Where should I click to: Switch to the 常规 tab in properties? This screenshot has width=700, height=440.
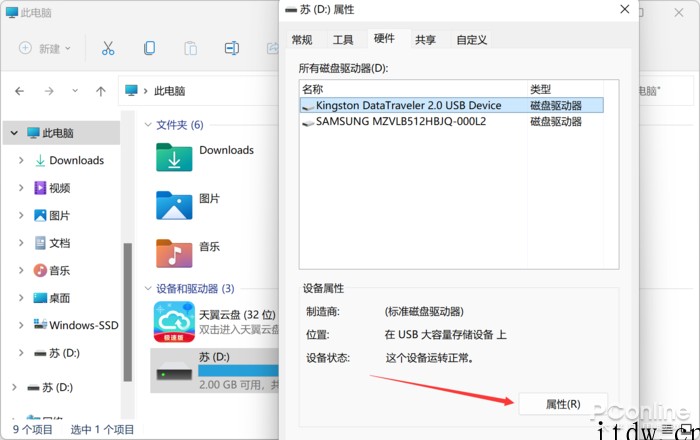pos(302,40)
